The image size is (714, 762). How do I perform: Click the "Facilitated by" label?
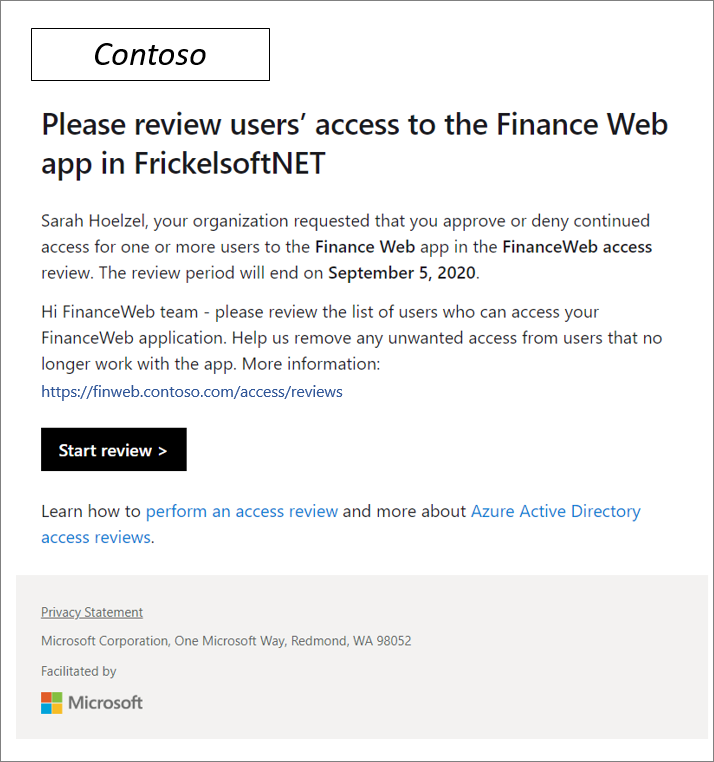coord(79,671)
